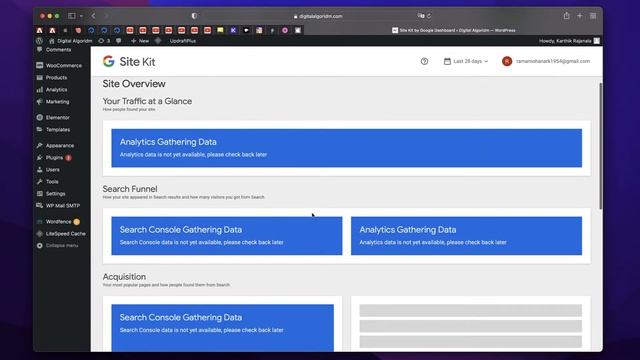Open the New content menu
Viewport: 640px width, 360px height.
click(140, 41)
